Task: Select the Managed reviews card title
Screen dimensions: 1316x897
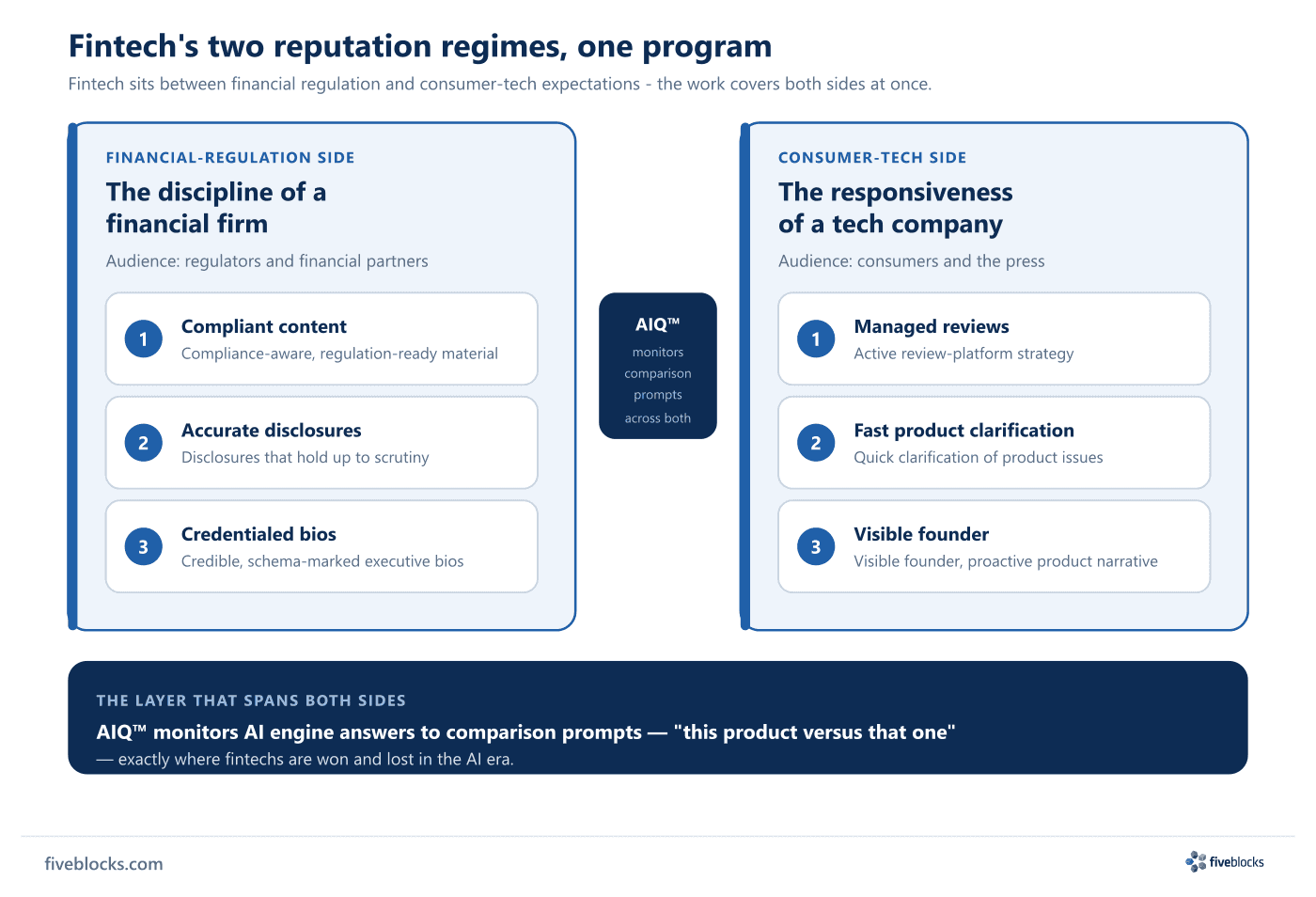Action: click(932, 326)
